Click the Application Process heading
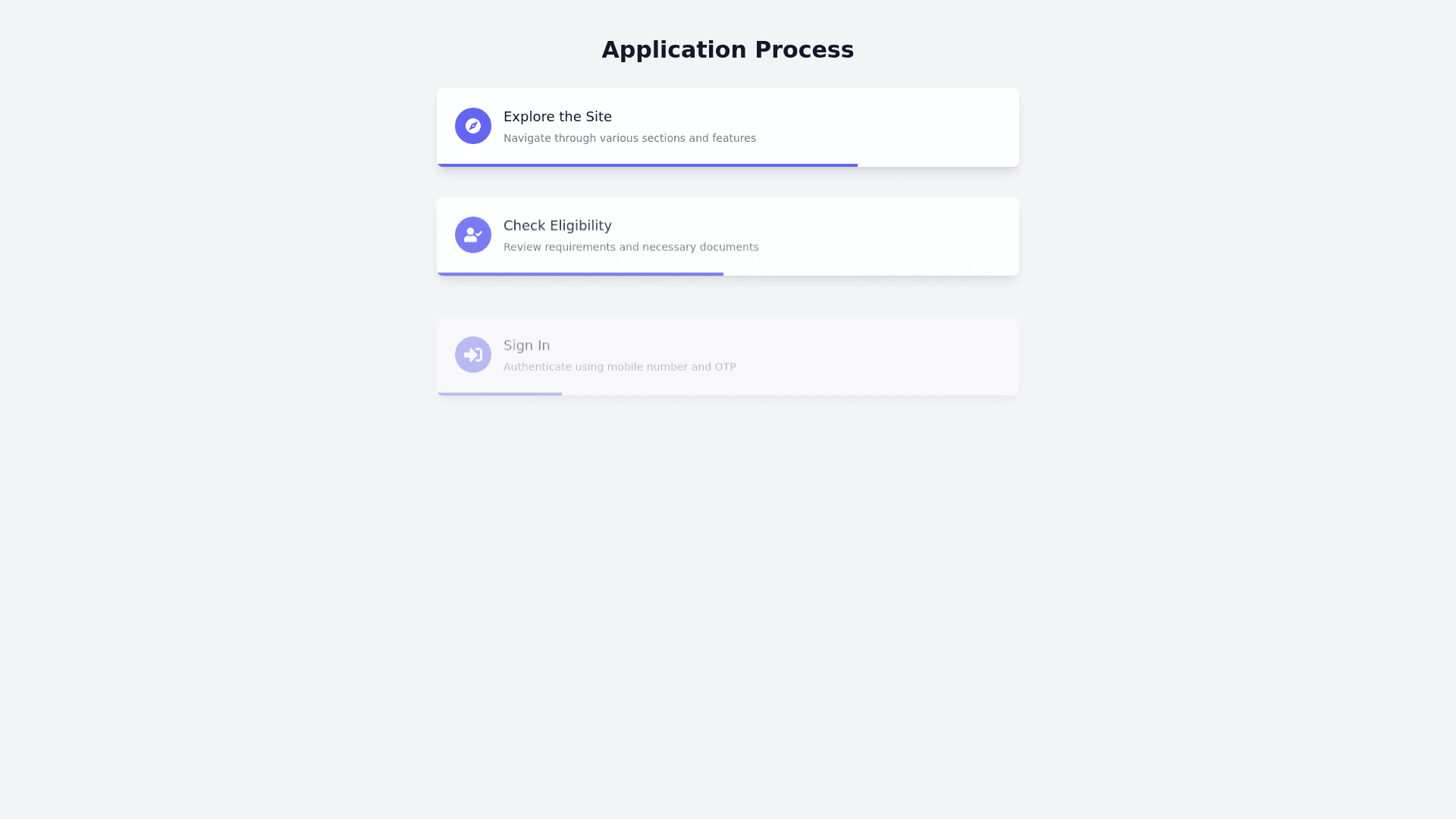The height and width of the screenshot is (819, 1456). 727,50
